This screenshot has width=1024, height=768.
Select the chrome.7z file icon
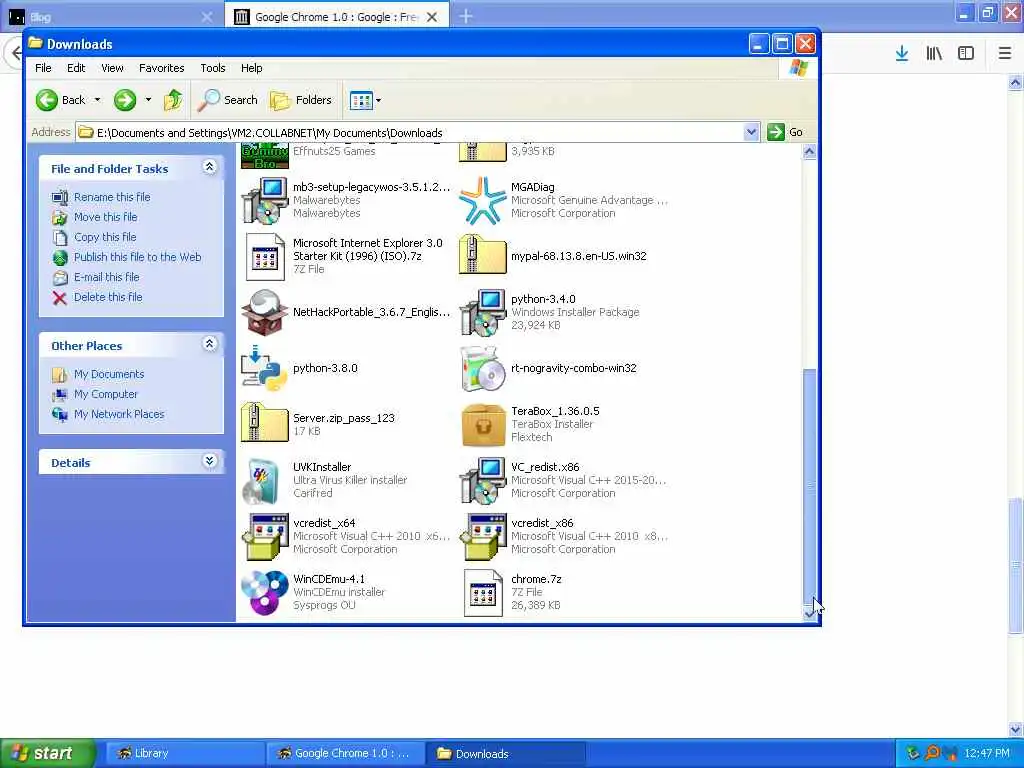coord(483,592)
